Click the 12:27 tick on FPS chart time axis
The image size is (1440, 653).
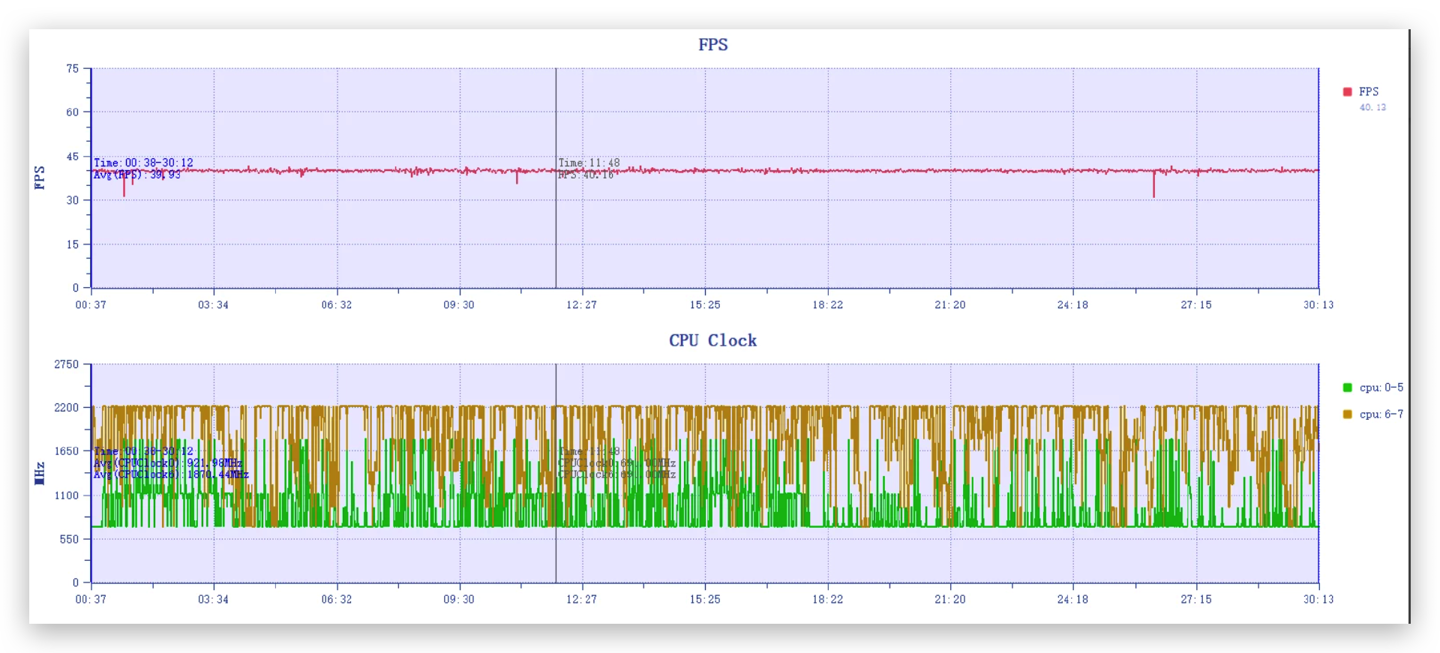coord(581,305)
